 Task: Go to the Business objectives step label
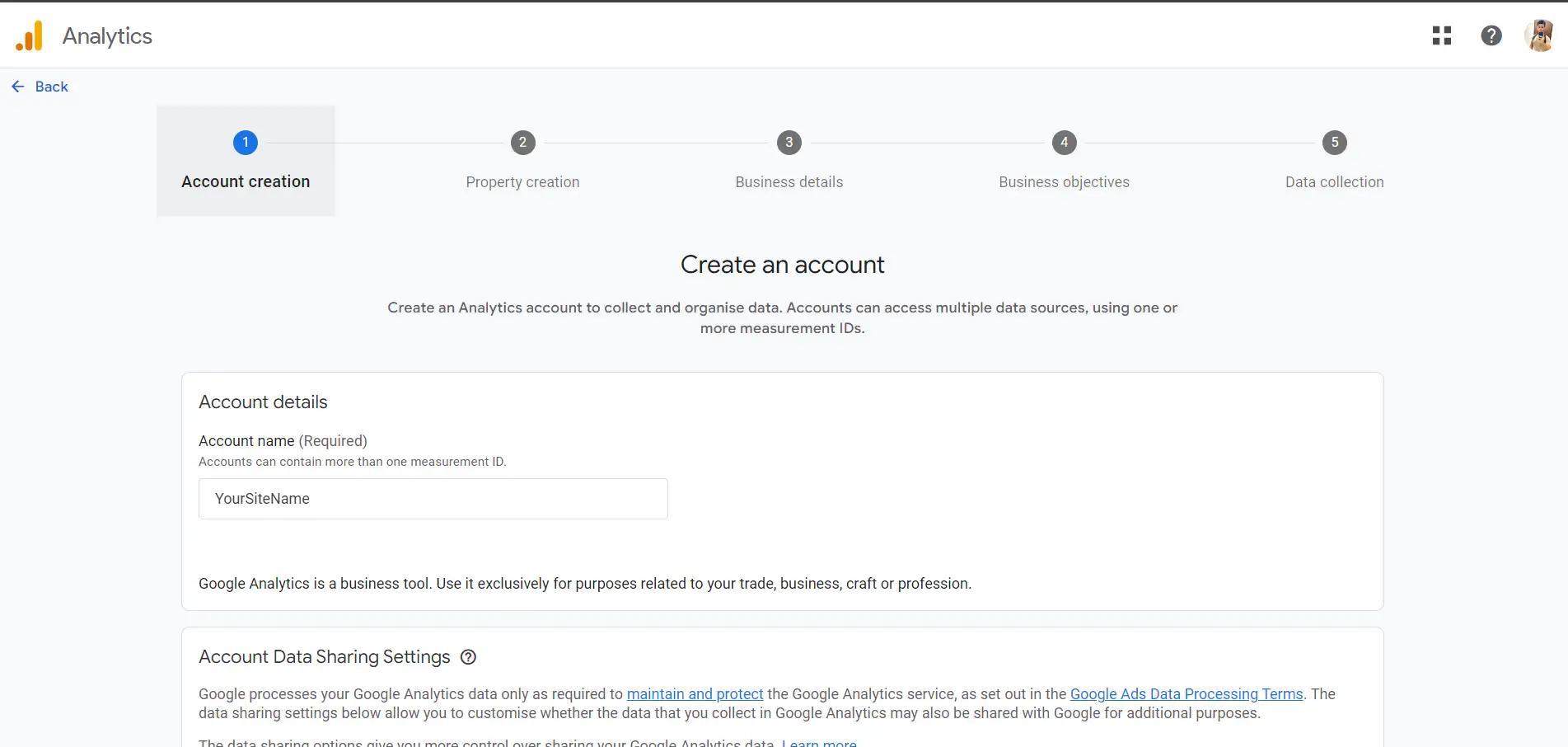pos(1064,182)
